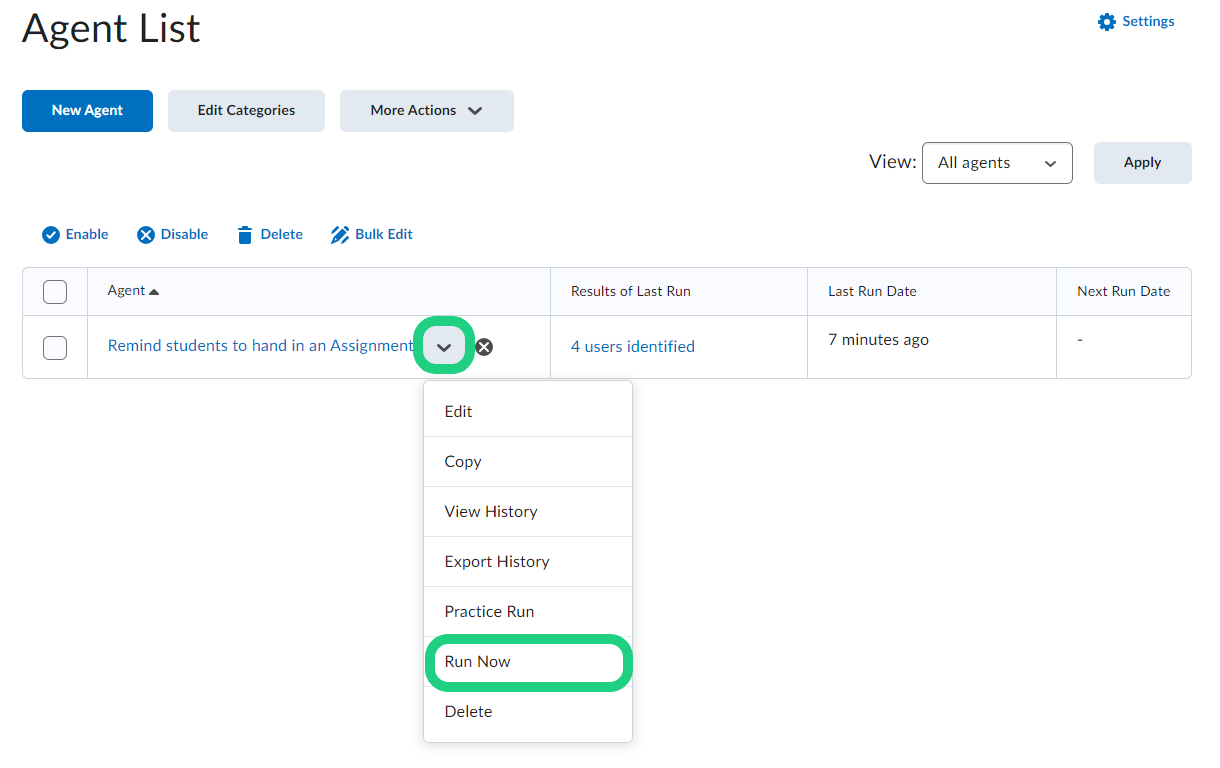The height and width of the screenshot is (768, 1220).
Task: Tick the select-all agents checkbox in header
Action: tap(55, 292)
